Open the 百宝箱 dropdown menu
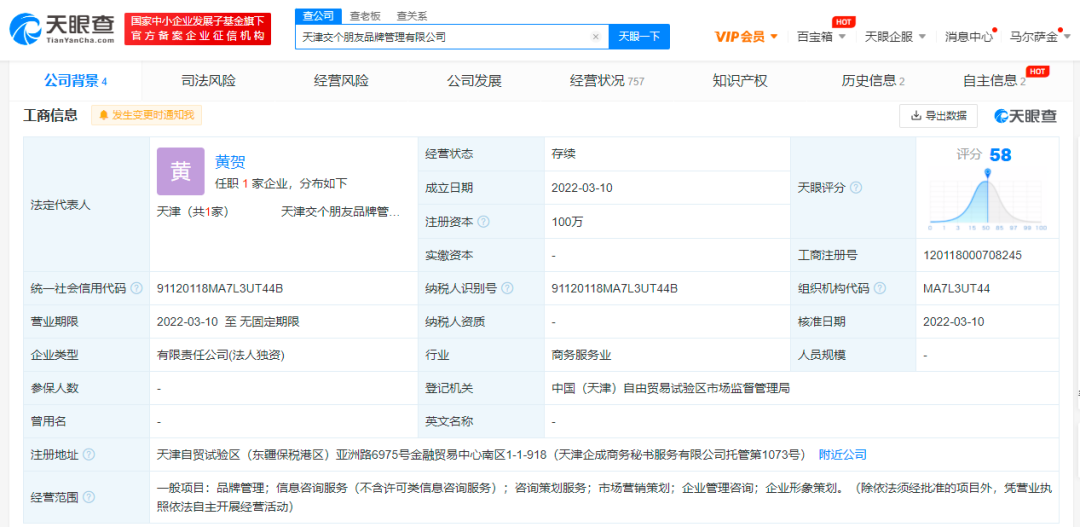 click(821, 37)
